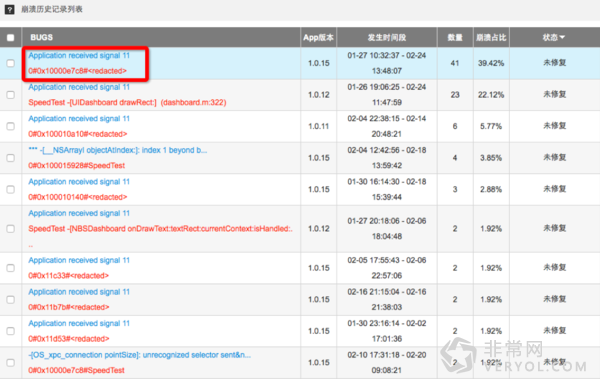Click 未修复 status in 2.88% row
Image resolution: width=600 pixels, height=379 pixels.
click(554, 189)
